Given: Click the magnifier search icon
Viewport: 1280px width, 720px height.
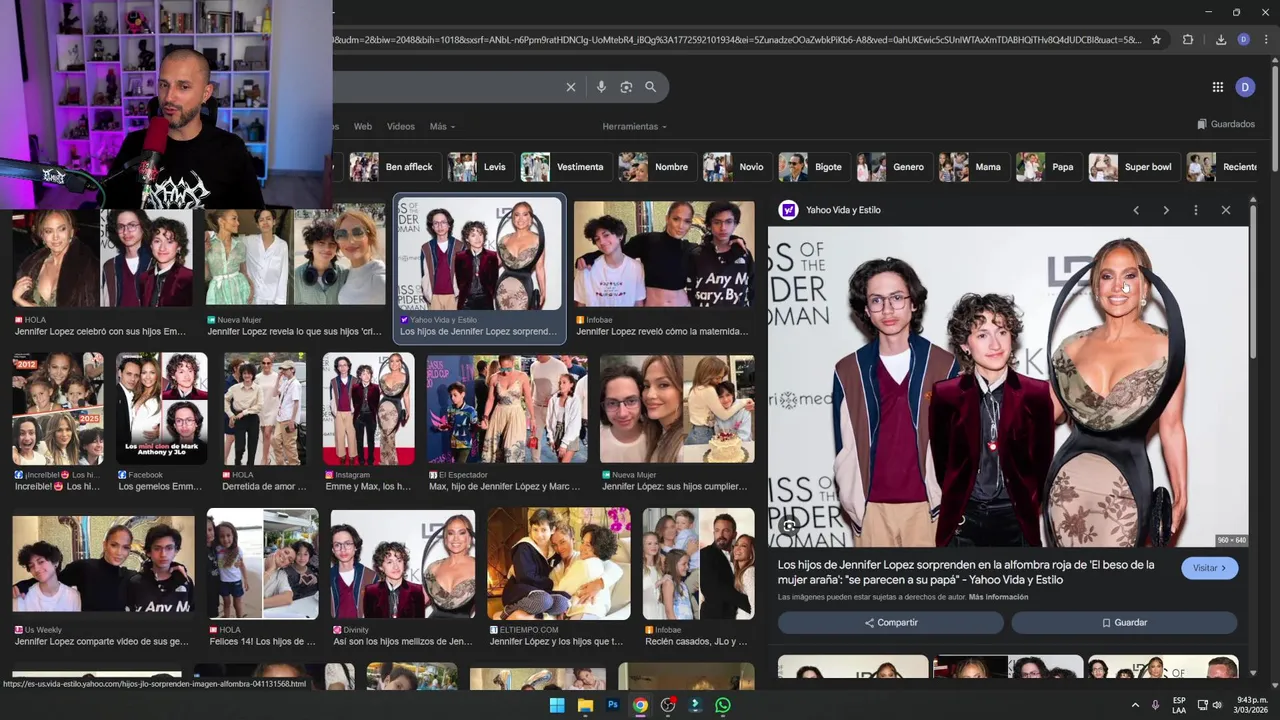Looking at the screenshot, I should [x=651, y=87].
